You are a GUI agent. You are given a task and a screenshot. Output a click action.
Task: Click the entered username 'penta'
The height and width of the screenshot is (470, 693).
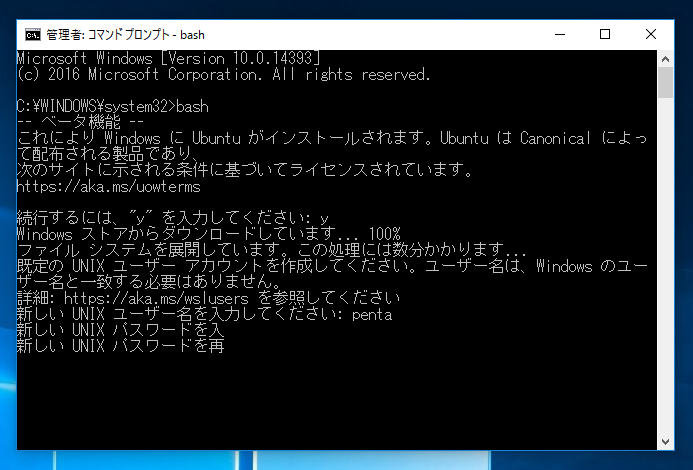tap(372, 315)
